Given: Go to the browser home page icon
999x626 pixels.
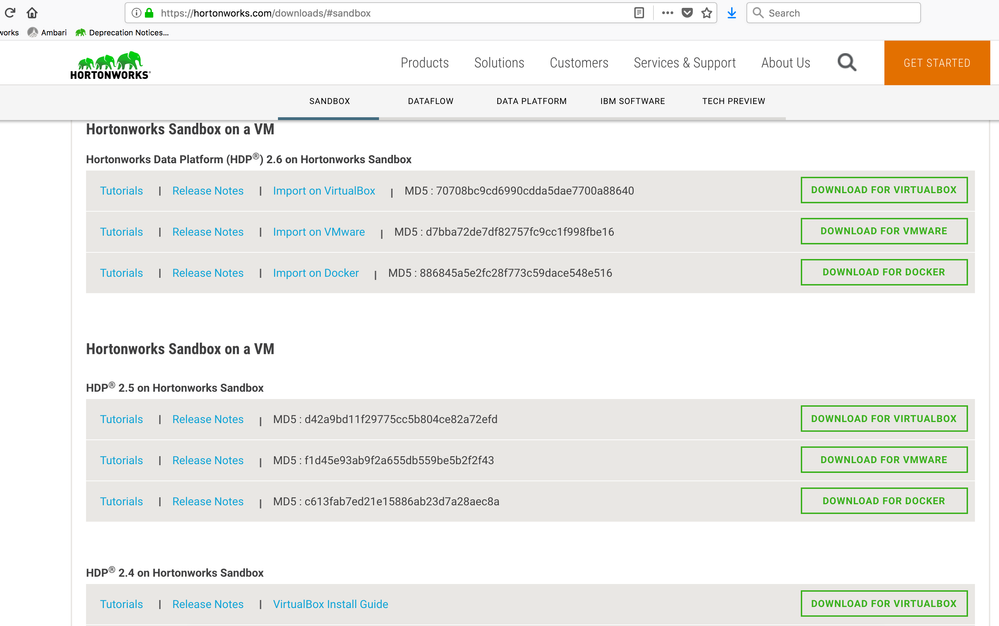Looking at the screenshot, I should 32,13.
